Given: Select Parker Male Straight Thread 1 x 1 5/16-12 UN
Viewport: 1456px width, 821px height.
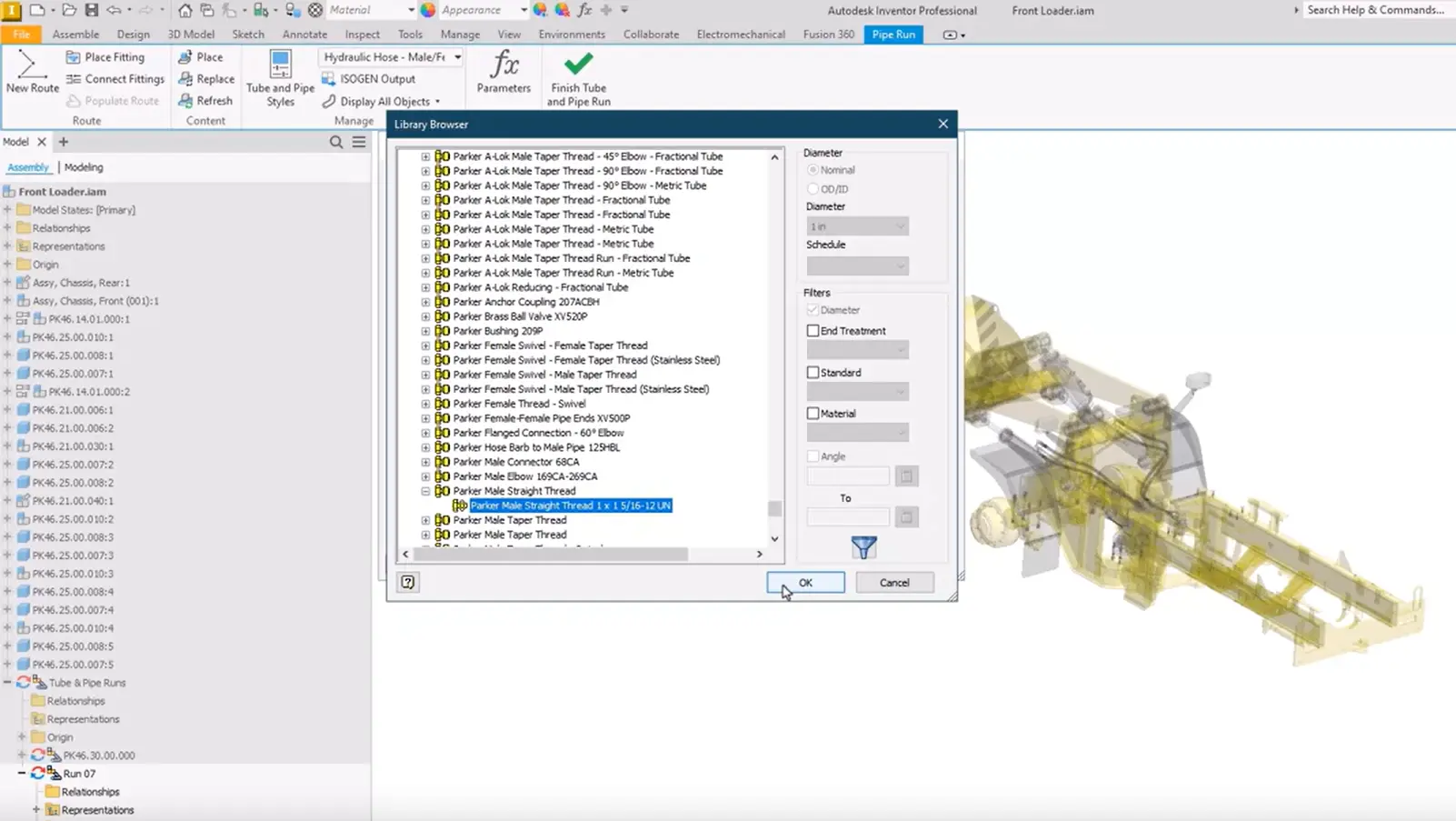Looking at the screenshot, I should coord(571,506).
